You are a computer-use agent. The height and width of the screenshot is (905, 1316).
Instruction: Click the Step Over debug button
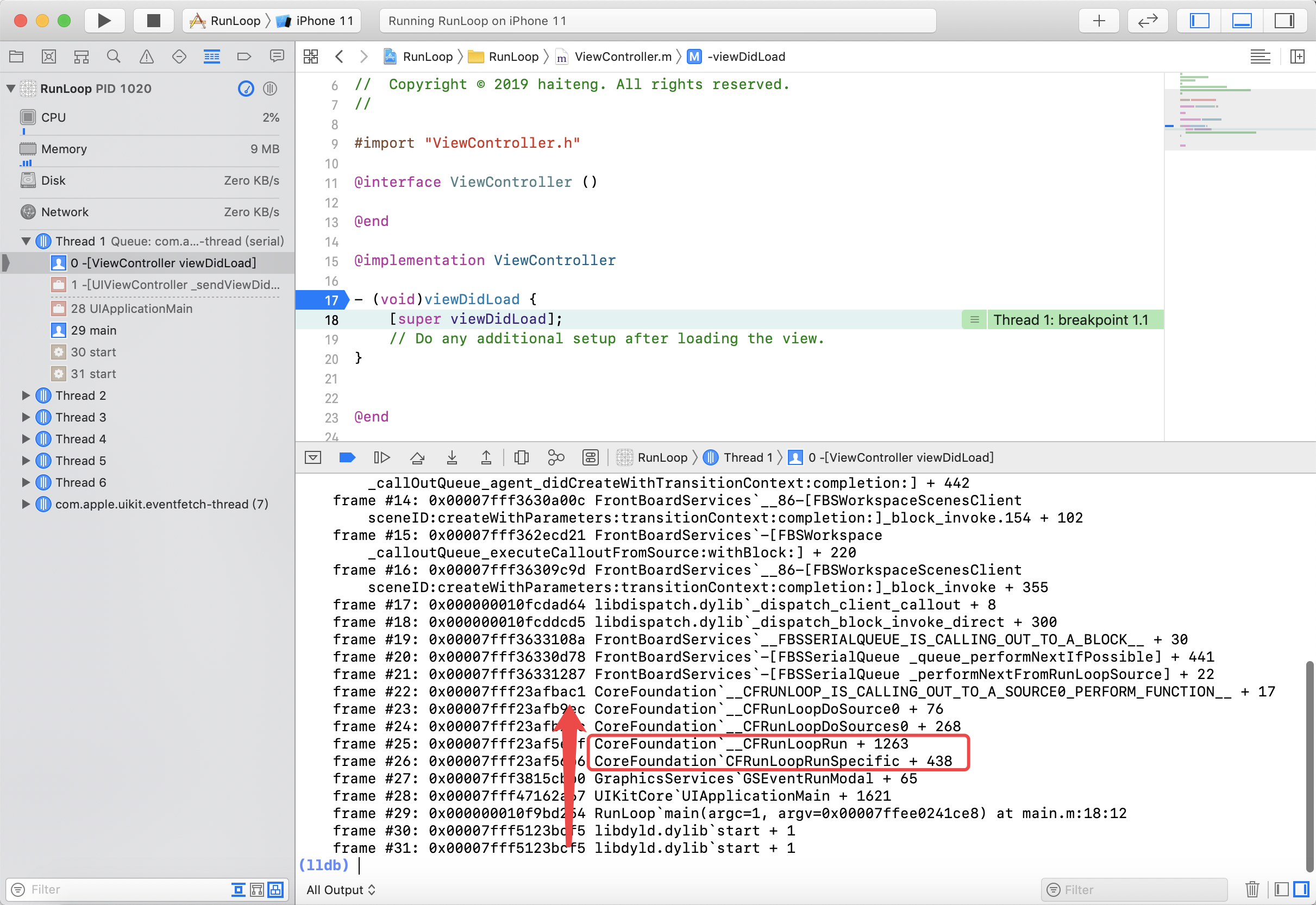(x=417, y=457)
